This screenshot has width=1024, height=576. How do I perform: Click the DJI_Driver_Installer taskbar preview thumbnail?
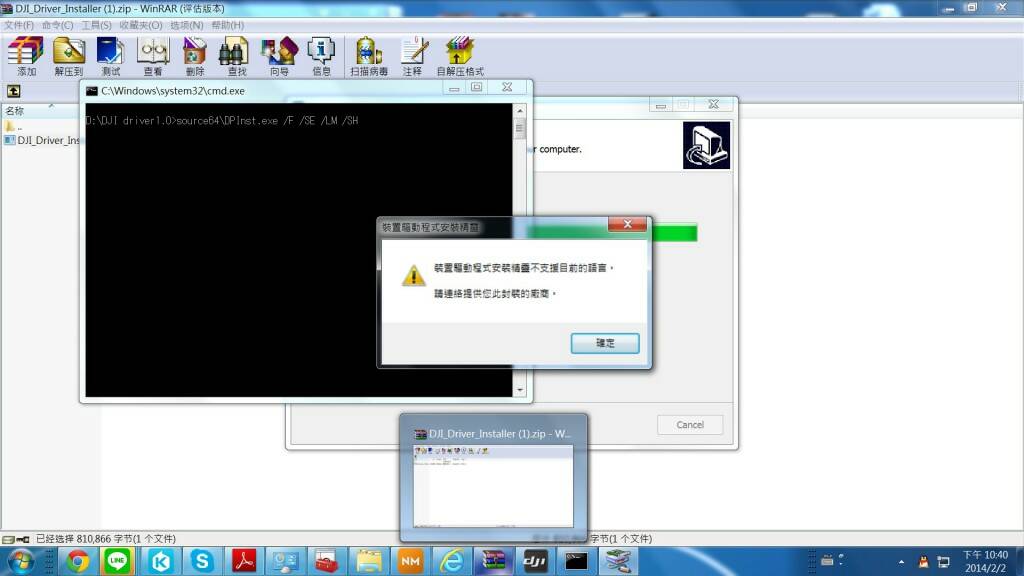click(x=494, y=486)
